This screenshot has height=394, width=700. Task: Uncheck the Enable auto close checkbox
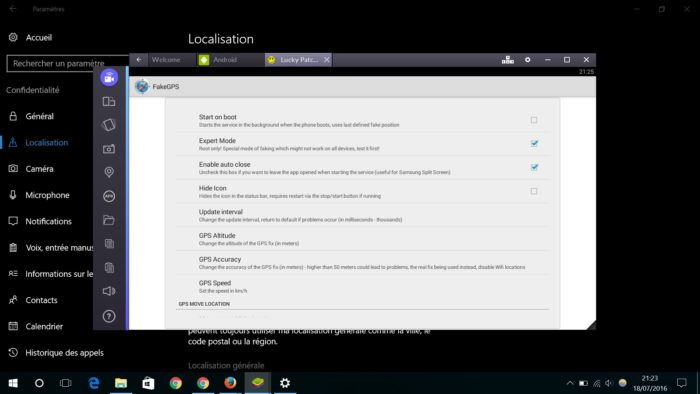pos(534,167)
